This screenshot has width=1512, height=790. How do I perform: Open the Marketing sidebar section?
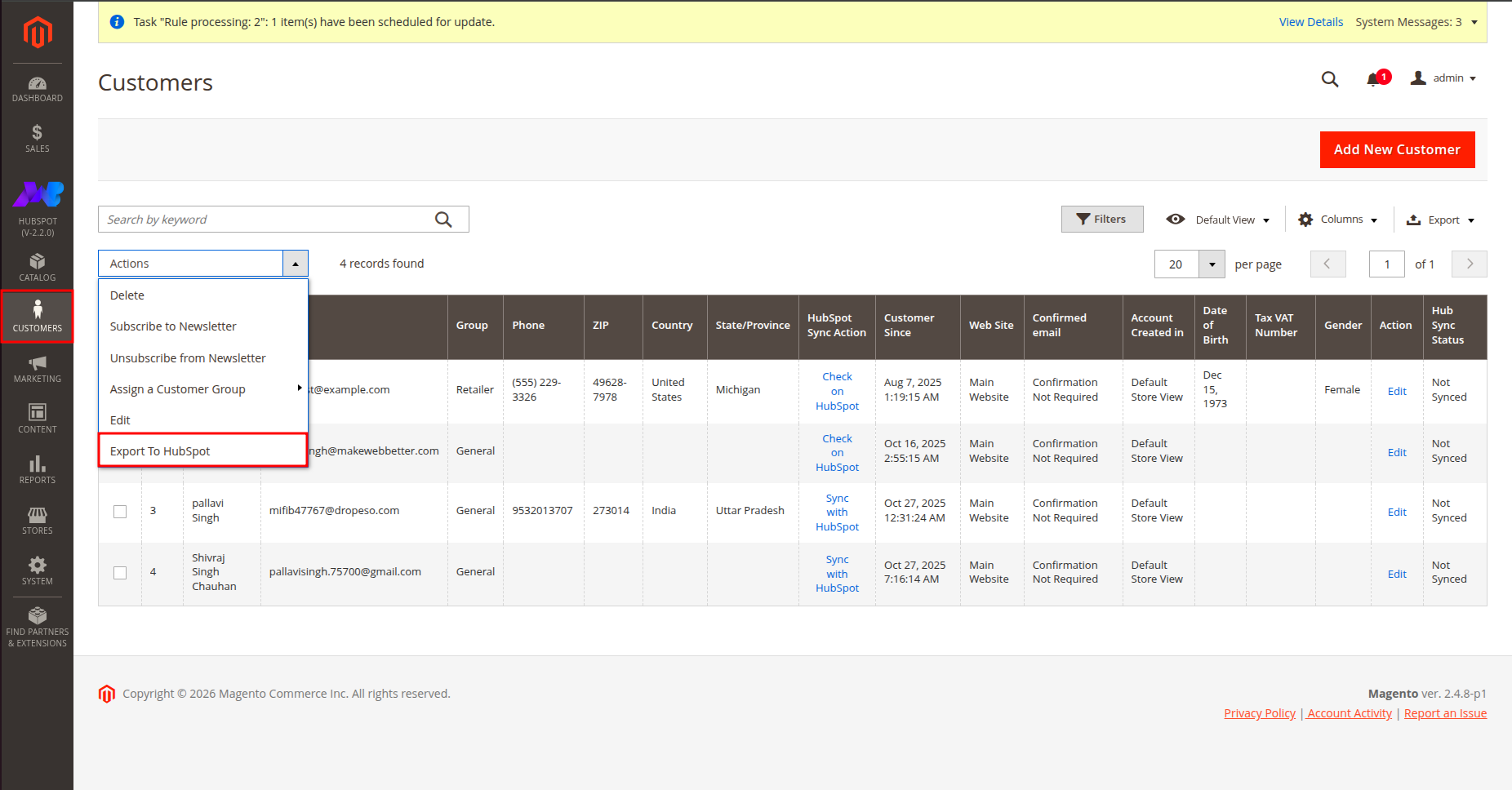pos(38,368)
